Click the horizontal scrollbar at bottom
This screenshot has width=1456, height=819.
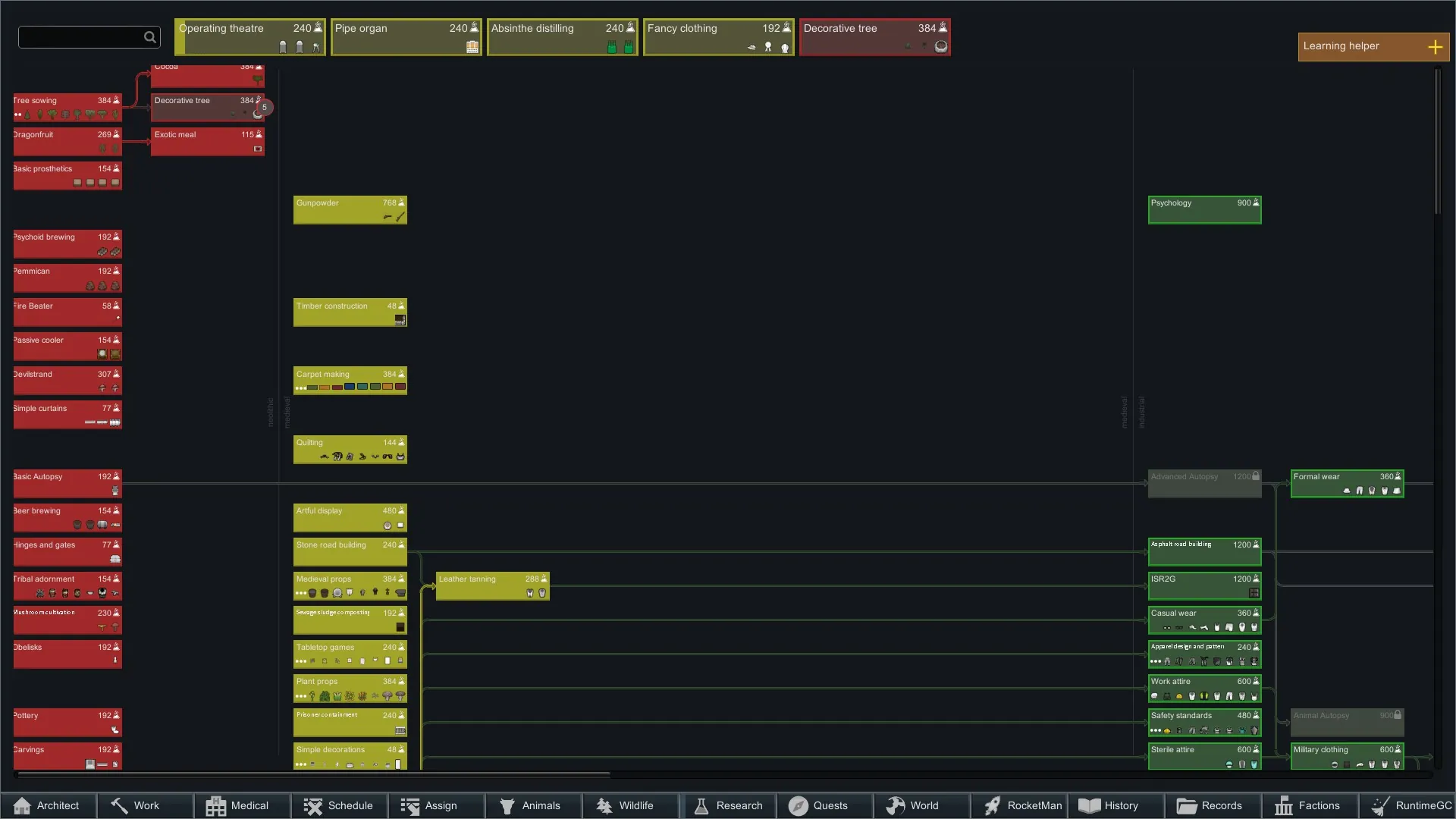coord(312,775)
